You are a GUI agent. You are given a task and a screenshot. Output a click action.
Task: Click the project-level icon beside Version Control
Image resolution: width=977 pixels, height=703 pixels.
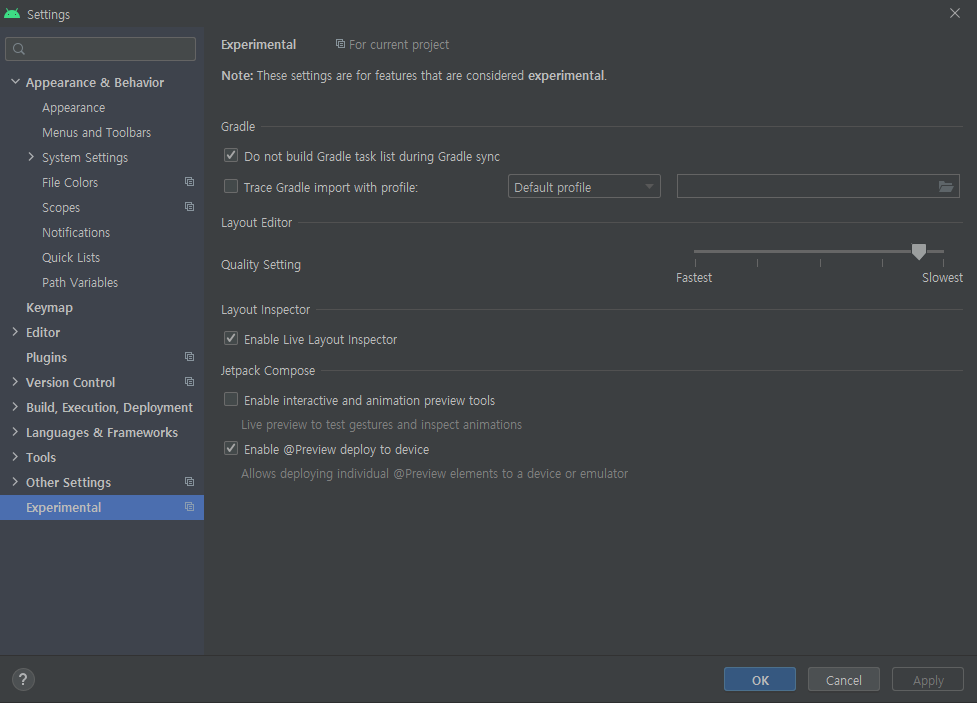189,382
